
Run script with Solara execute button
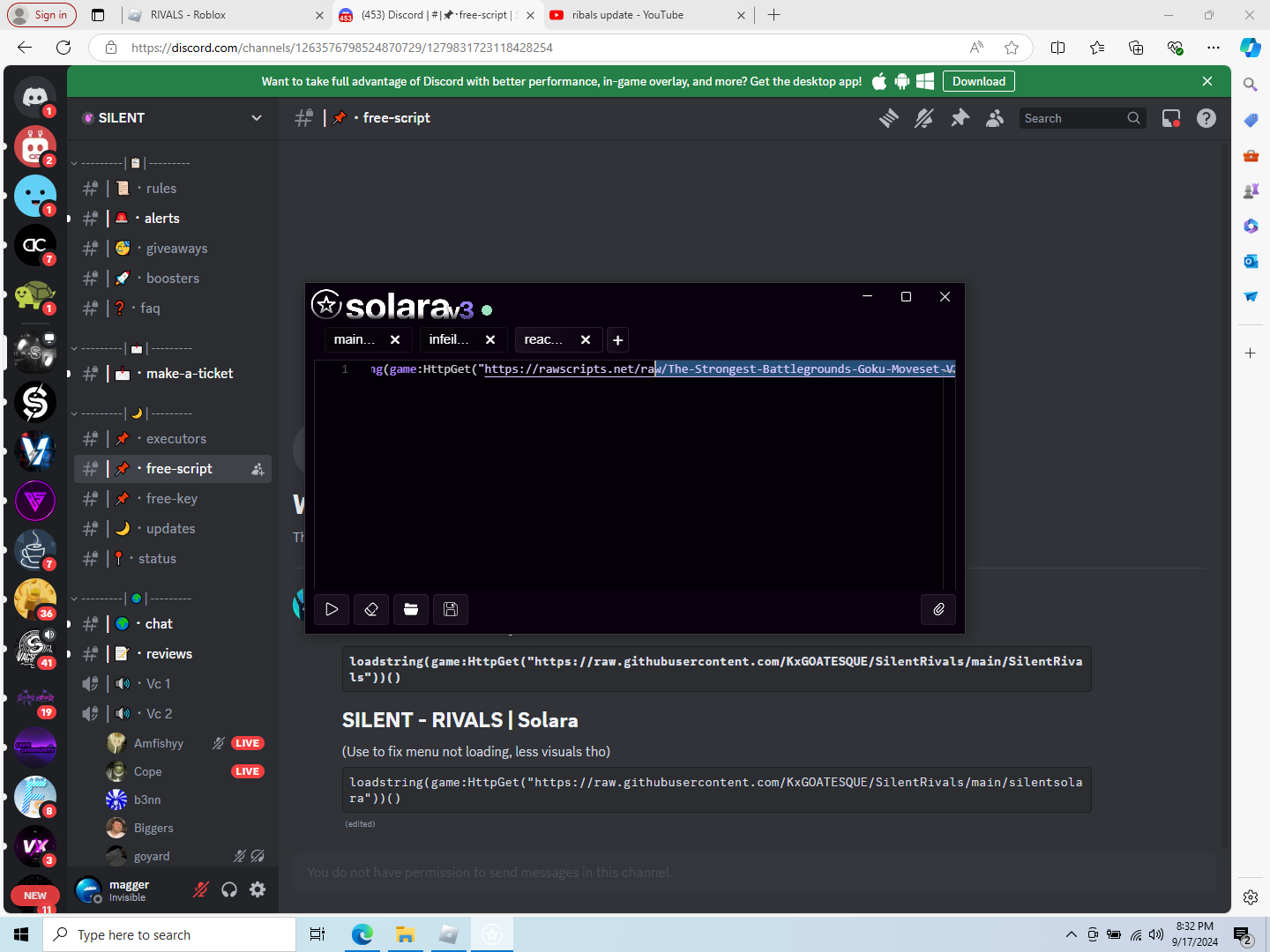tap(332, 609)
